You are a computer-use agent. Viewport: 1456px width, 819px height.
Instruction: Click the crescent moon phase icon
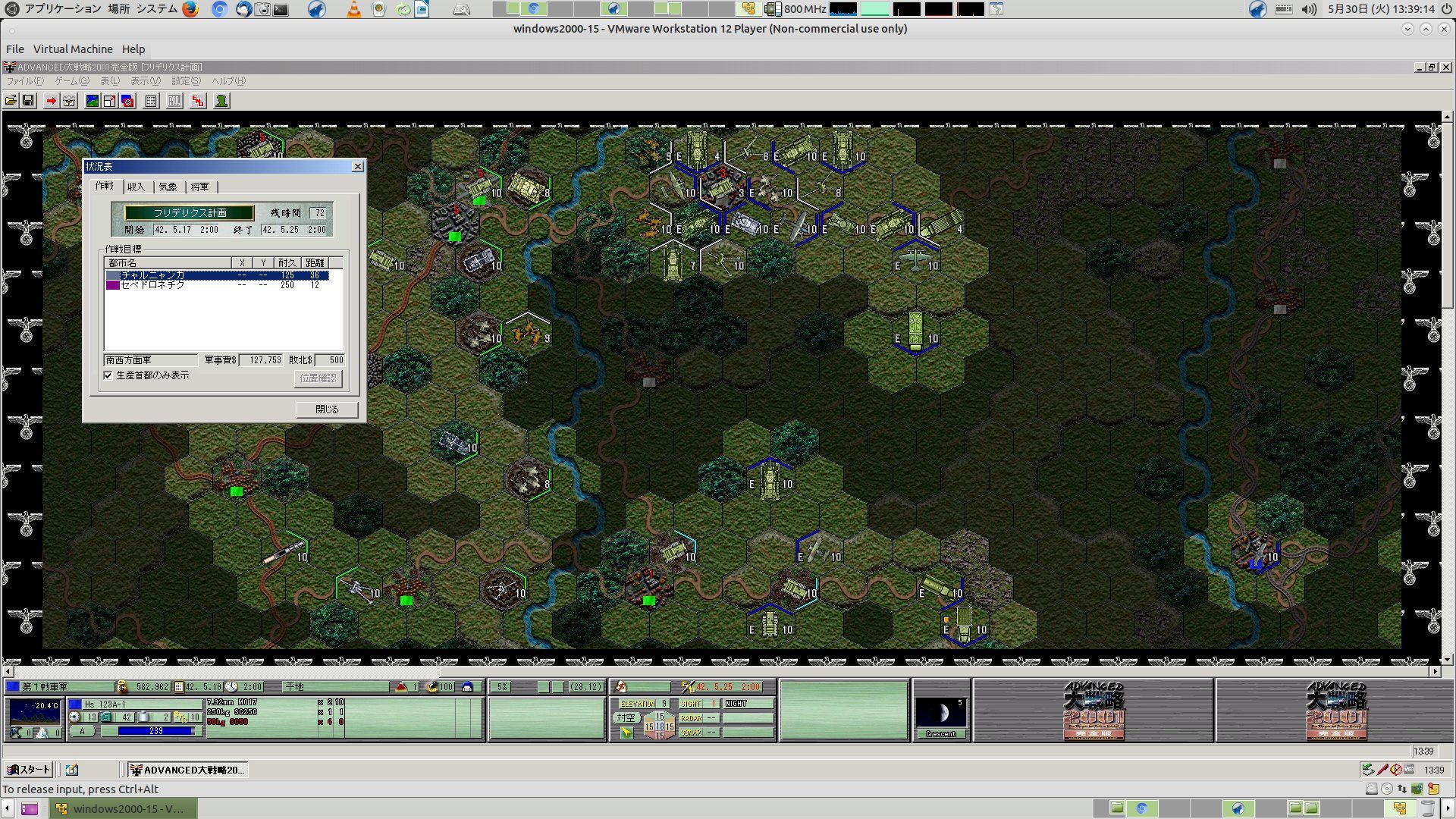pos(941,713)
